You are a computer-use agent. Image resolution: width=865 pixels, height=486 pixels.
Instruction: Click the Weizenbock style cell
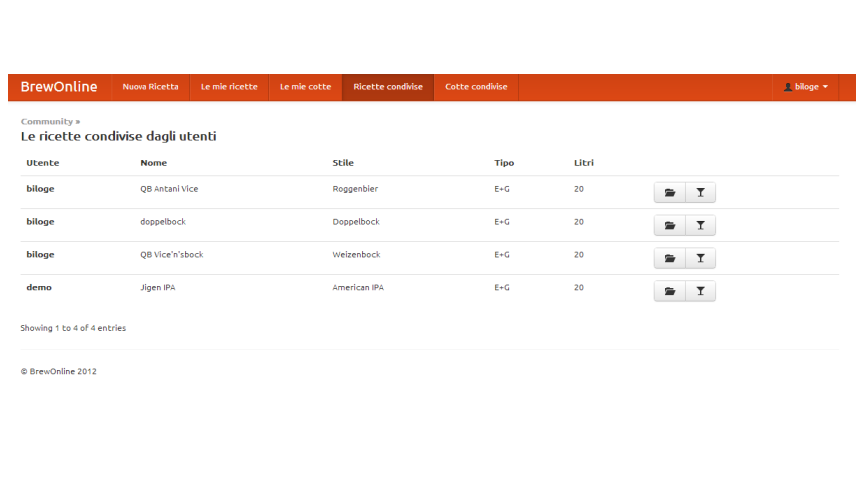[x=356, y=254]
